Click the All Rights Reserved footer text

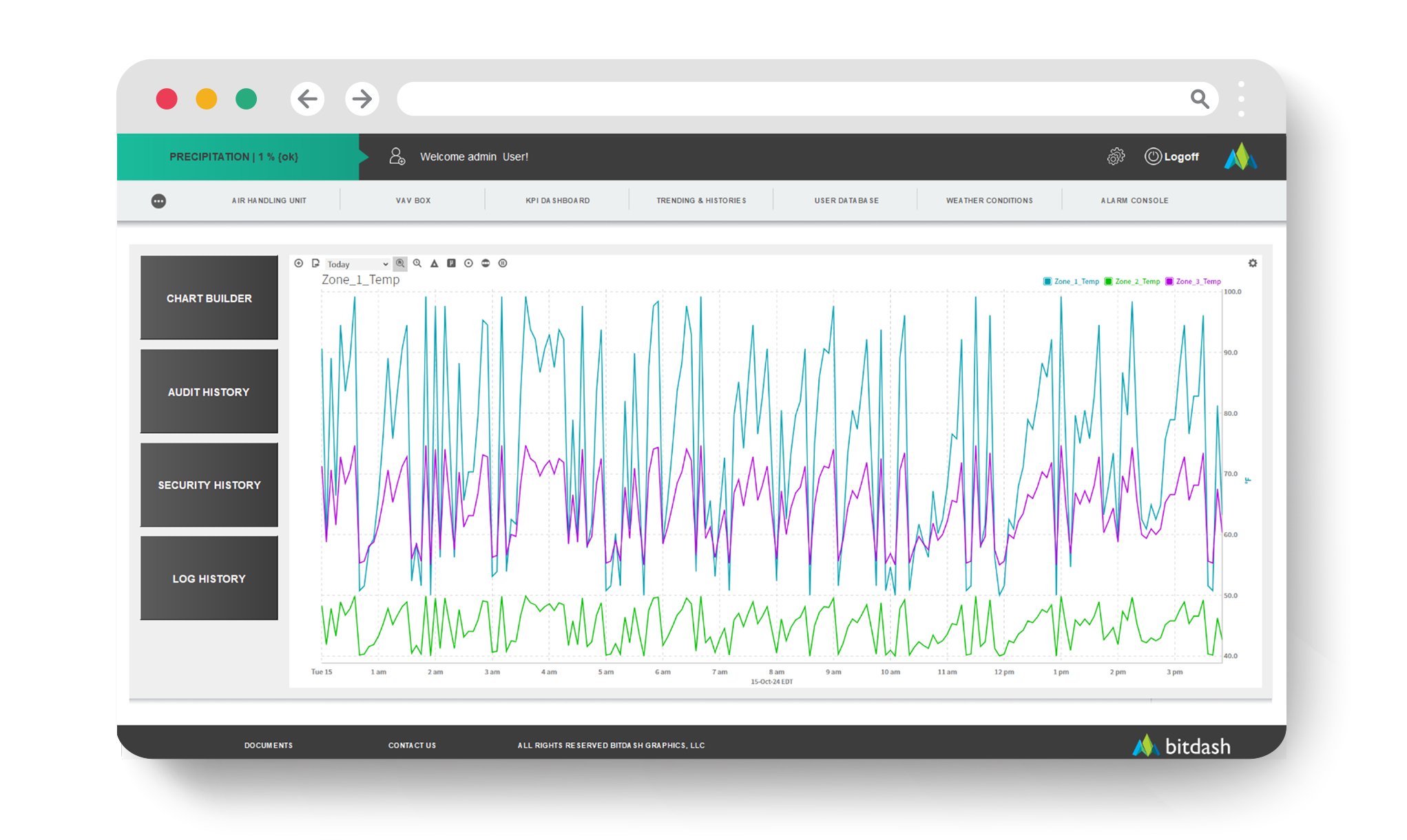(x=612, y=745)
